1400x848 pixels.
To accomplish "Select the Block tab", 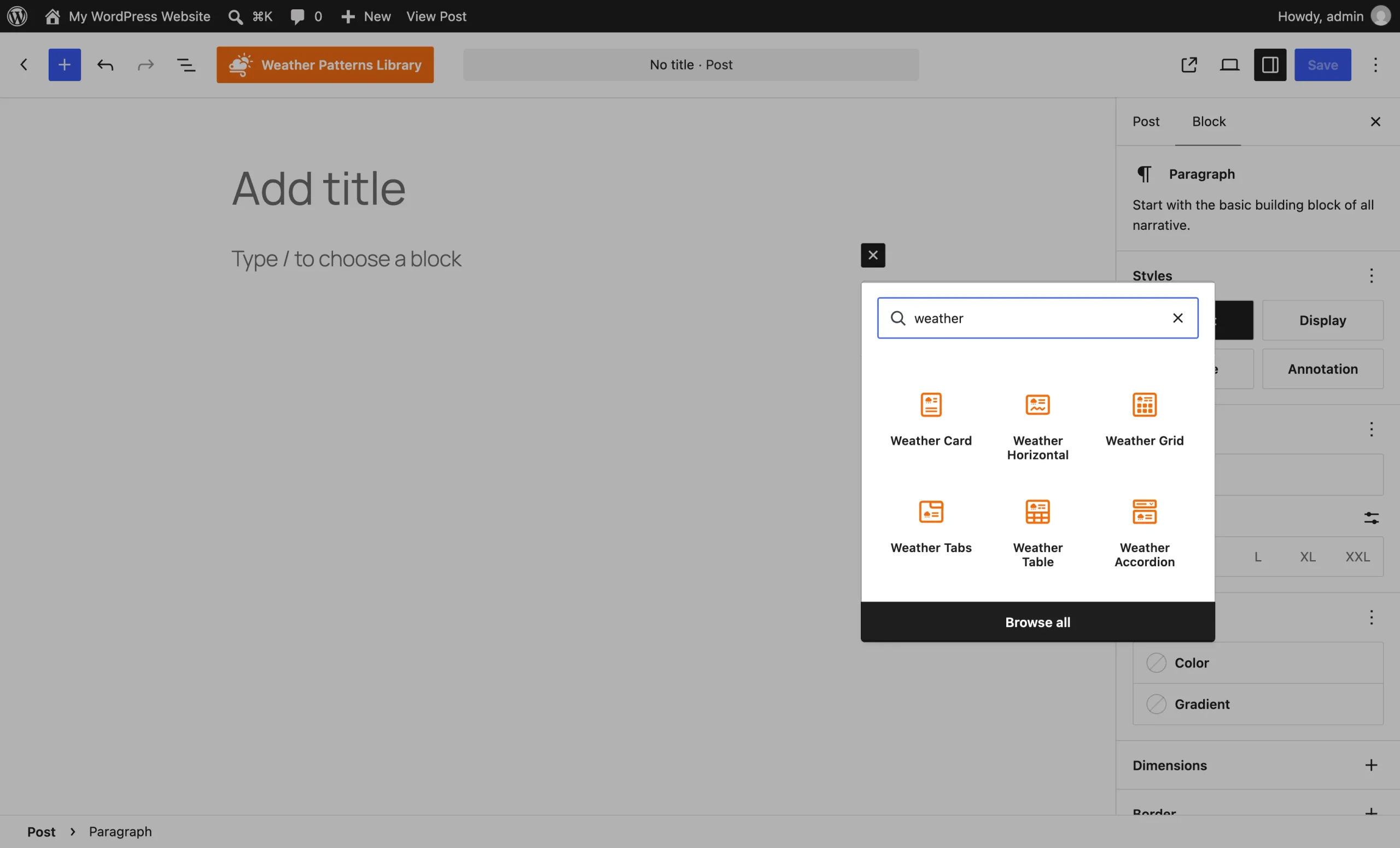I will point(1209,121).
